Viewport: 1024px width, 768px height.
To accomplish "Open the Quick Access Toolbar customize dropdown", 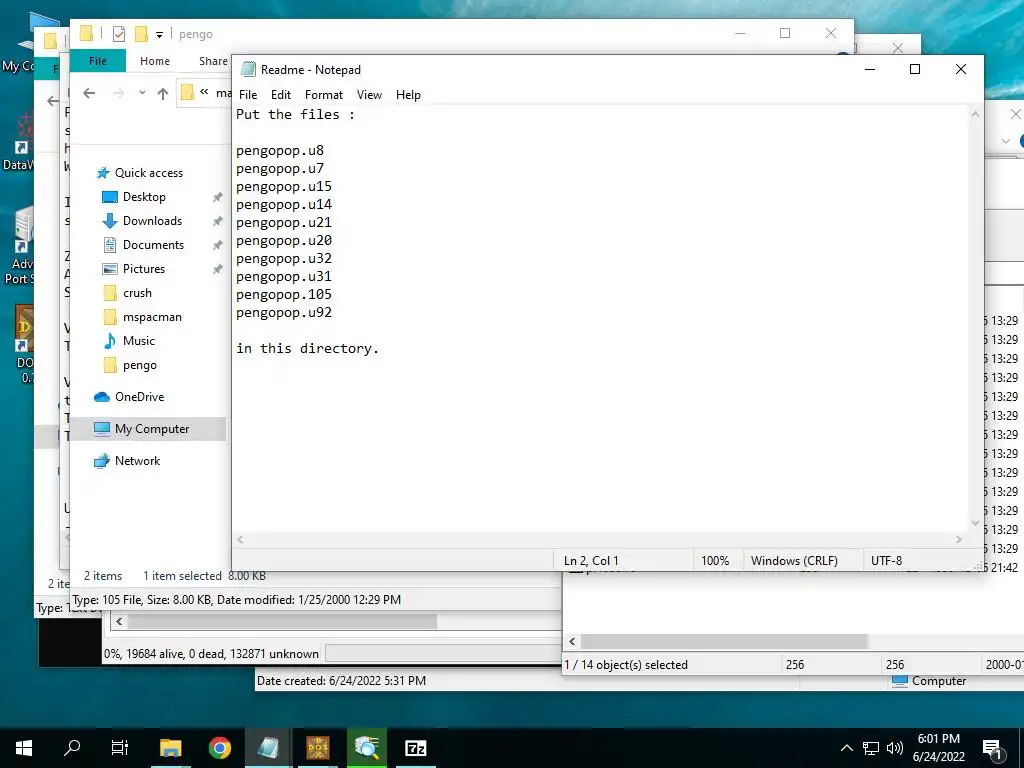I will tap(159, 35).
